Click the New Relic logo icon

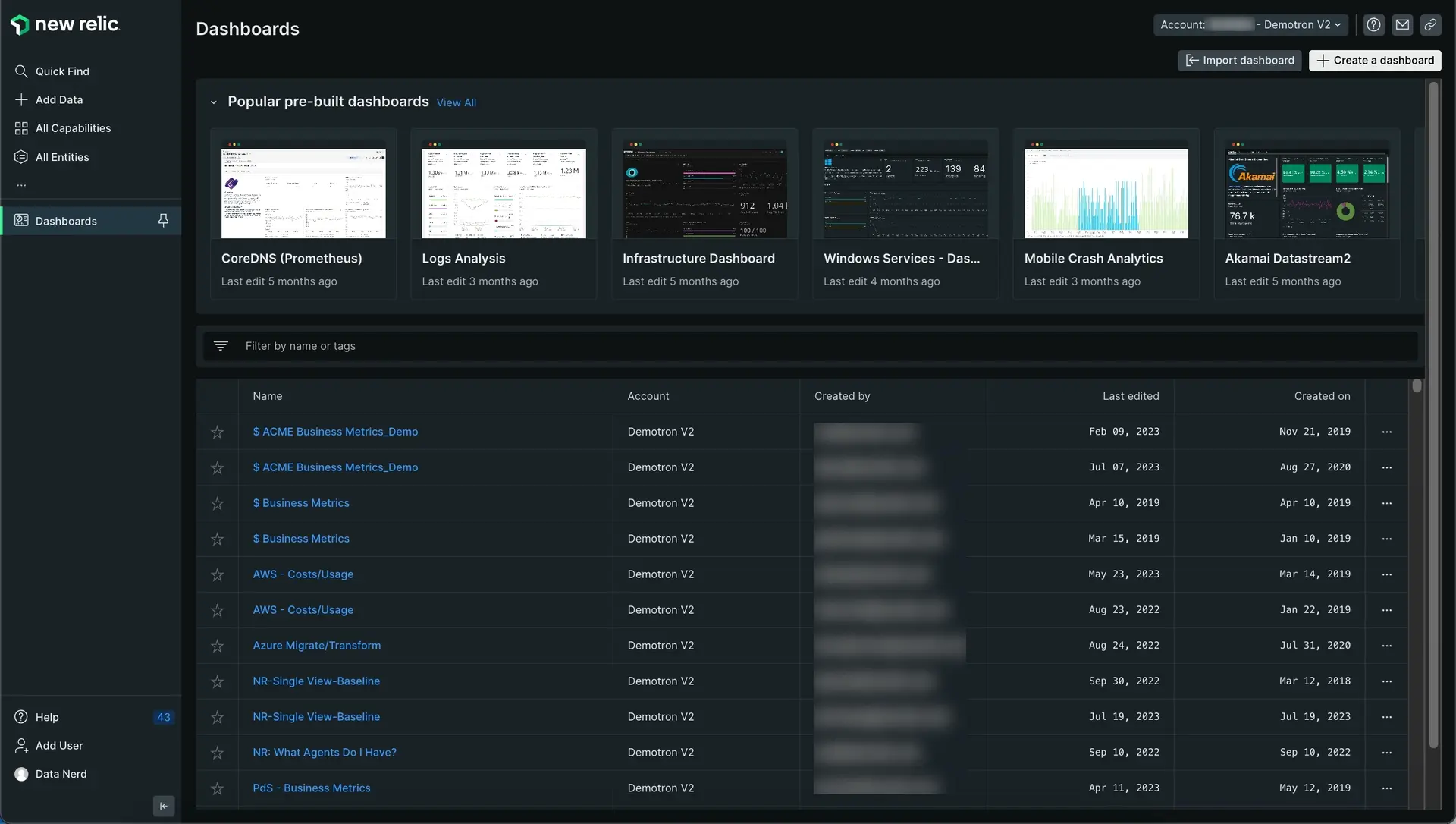(18, 23)
